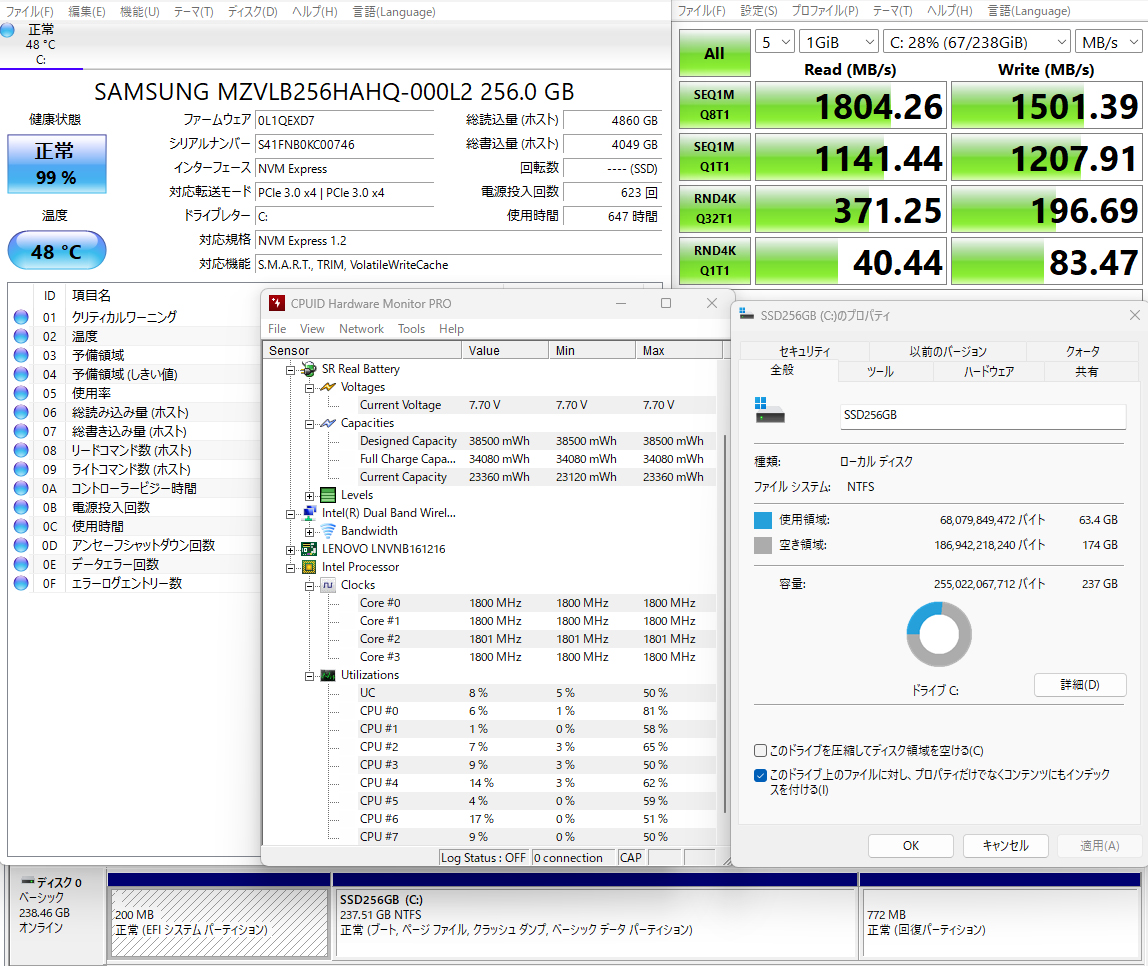Click the 詳細(D) button
The width and height of the screenshot is (1148, 966).
(x=1079, y=685)
